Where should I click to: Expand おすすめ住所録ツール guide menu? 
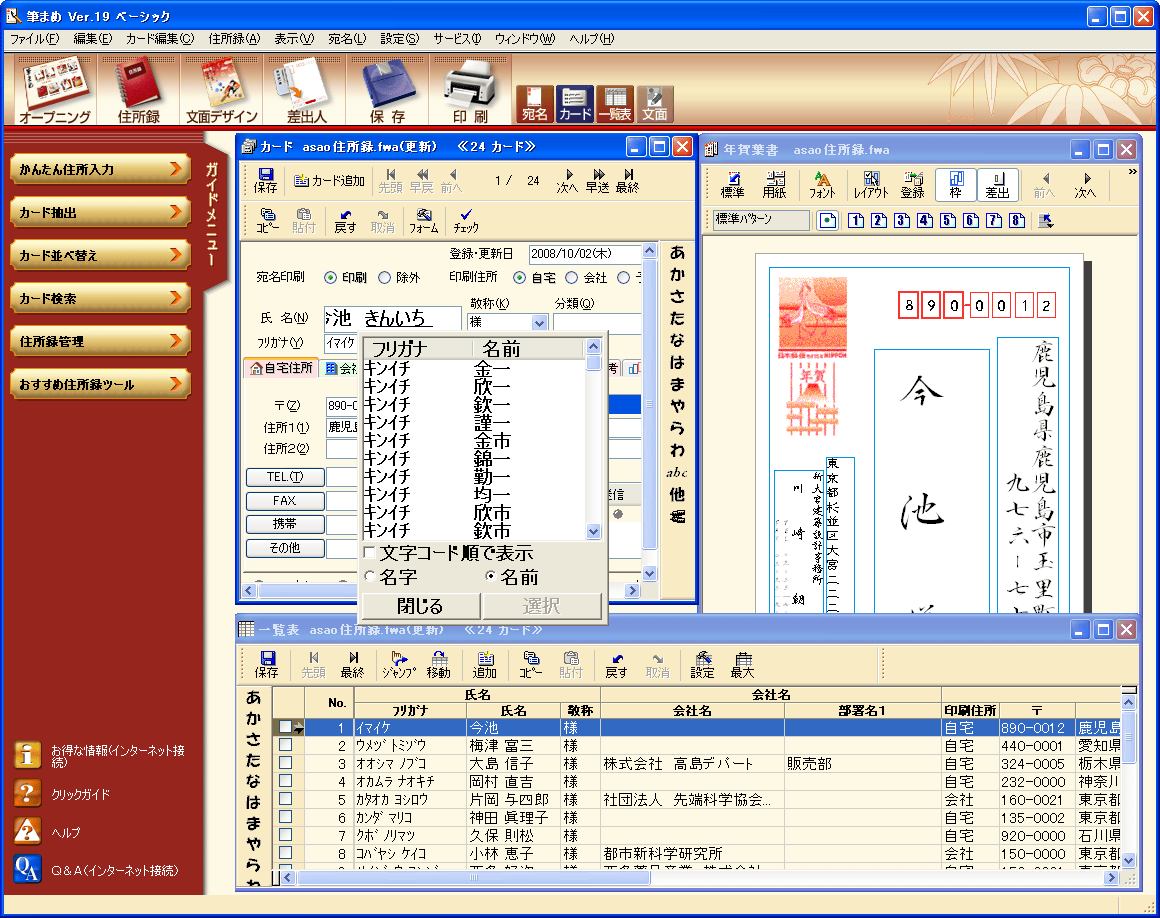pyautogui.click(x=100, y=384)
